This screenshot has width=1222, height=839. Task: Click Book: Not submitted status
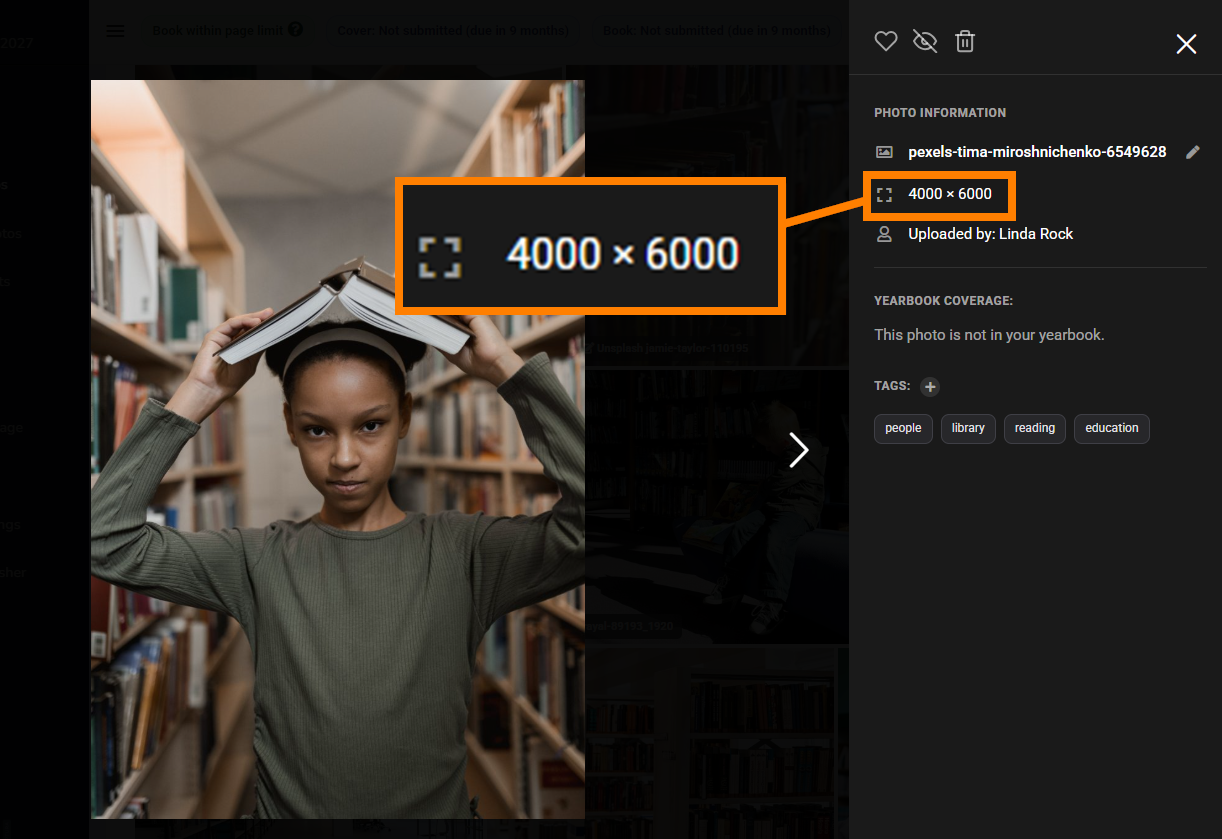tap(716, 31)
